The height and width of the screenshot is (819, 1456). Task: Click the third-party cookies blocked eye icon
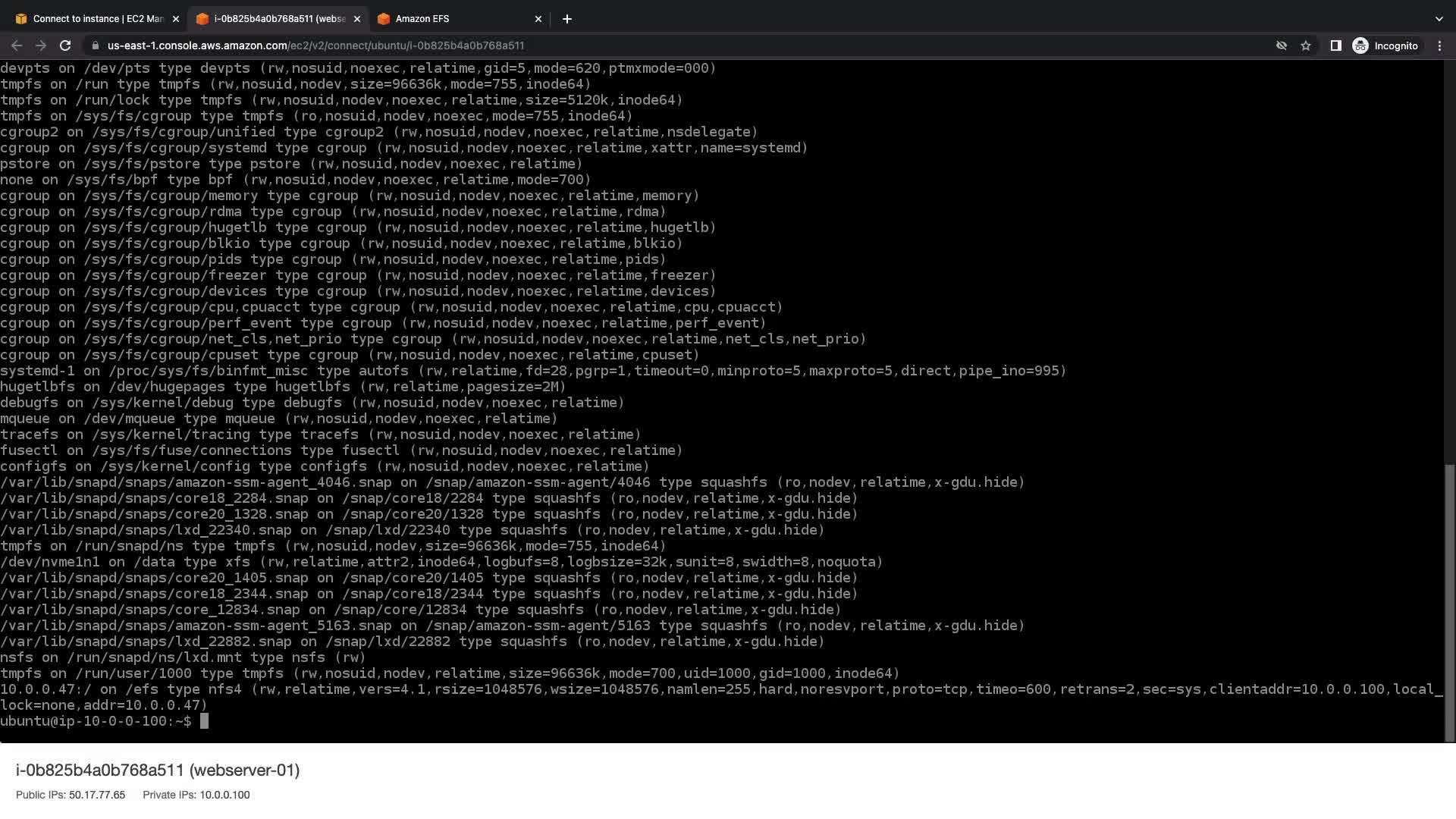(1282, 45)
